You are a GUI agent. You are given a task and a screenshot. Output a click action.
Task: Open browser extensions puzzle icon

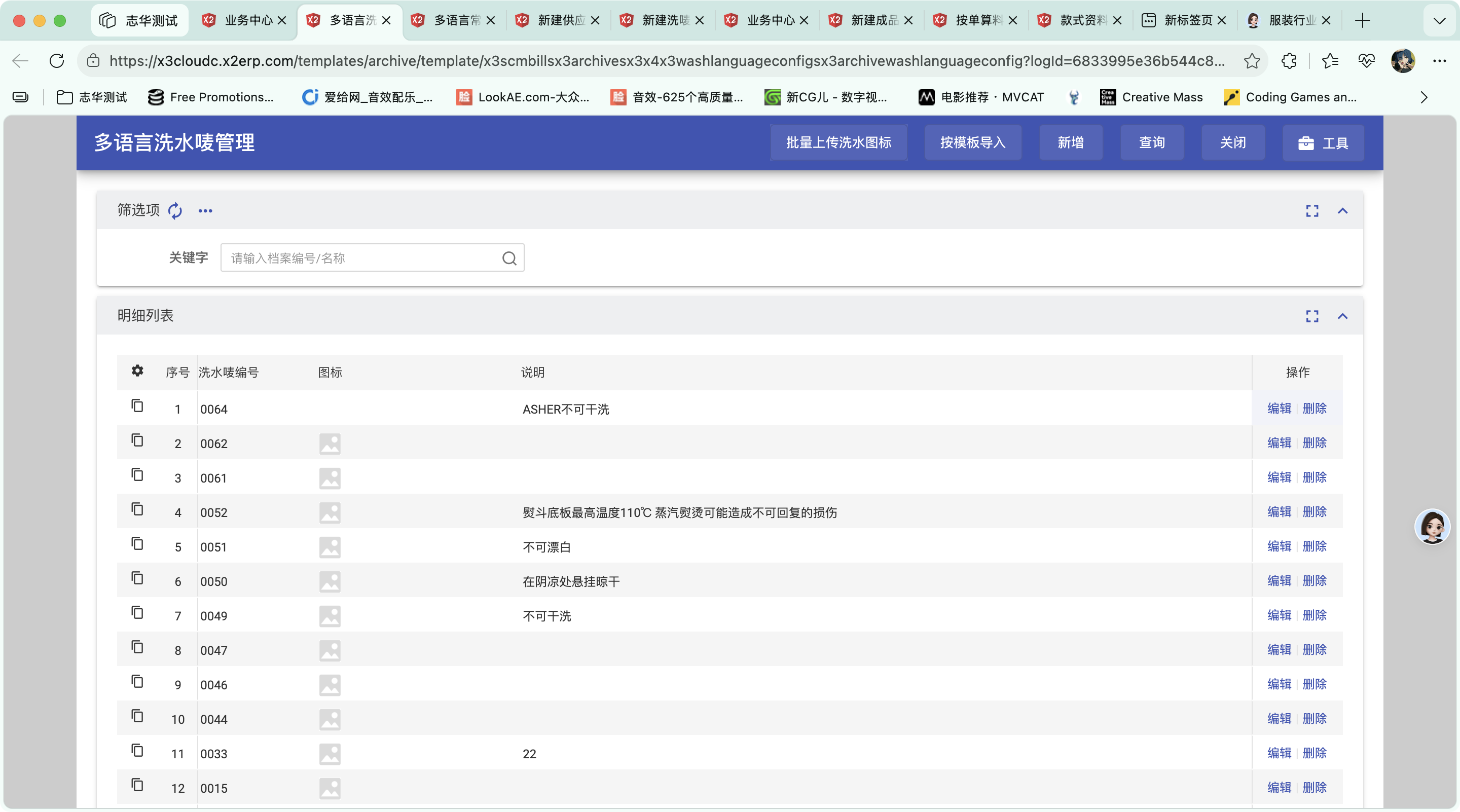[1289, 61]
